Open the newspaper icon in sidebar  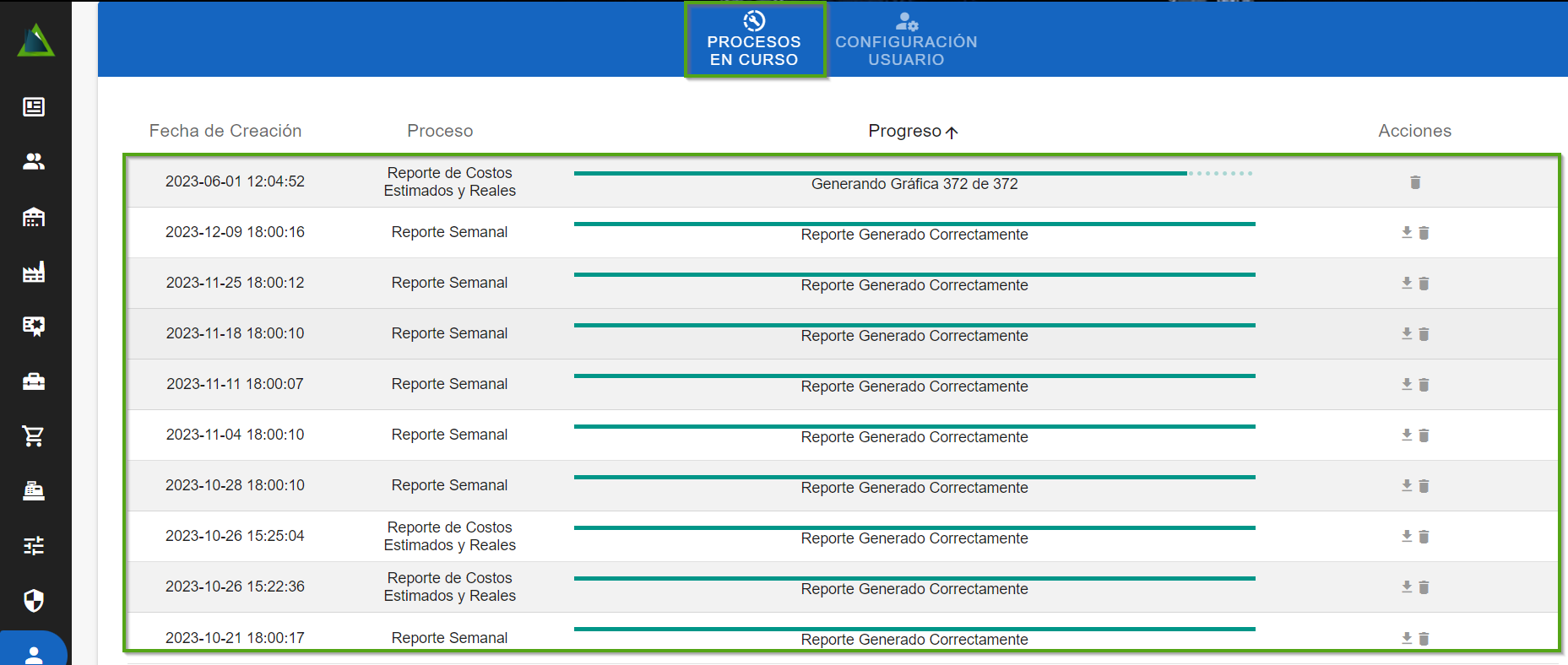pyautogui.click(x=34, y=107)
